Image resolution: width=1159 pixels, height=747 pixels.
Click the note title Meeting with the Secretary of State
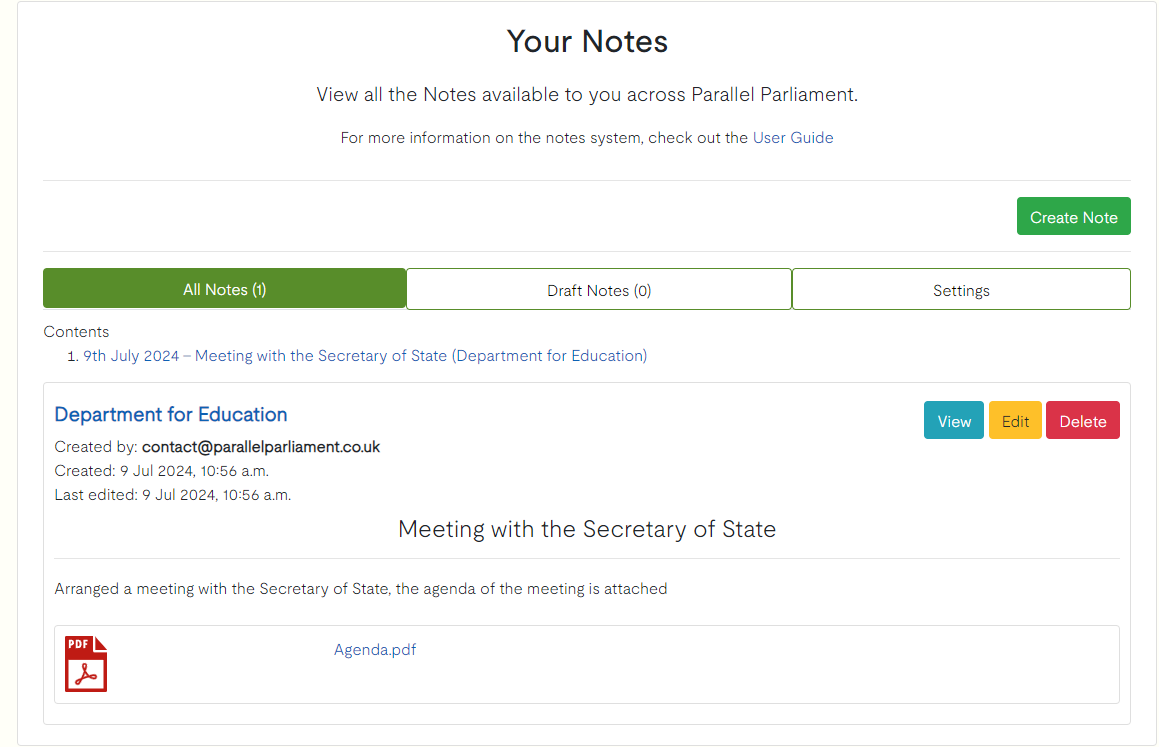click(x=587, y=529)
